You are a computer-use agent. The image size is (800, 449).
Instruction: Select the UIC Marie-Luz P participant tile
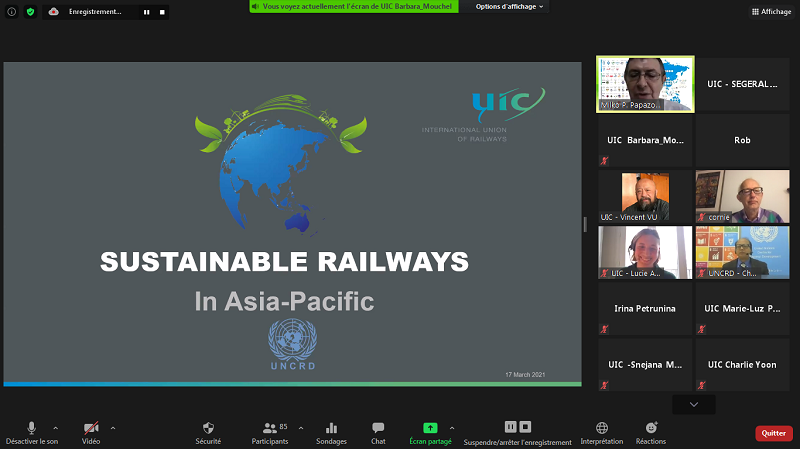742,309
